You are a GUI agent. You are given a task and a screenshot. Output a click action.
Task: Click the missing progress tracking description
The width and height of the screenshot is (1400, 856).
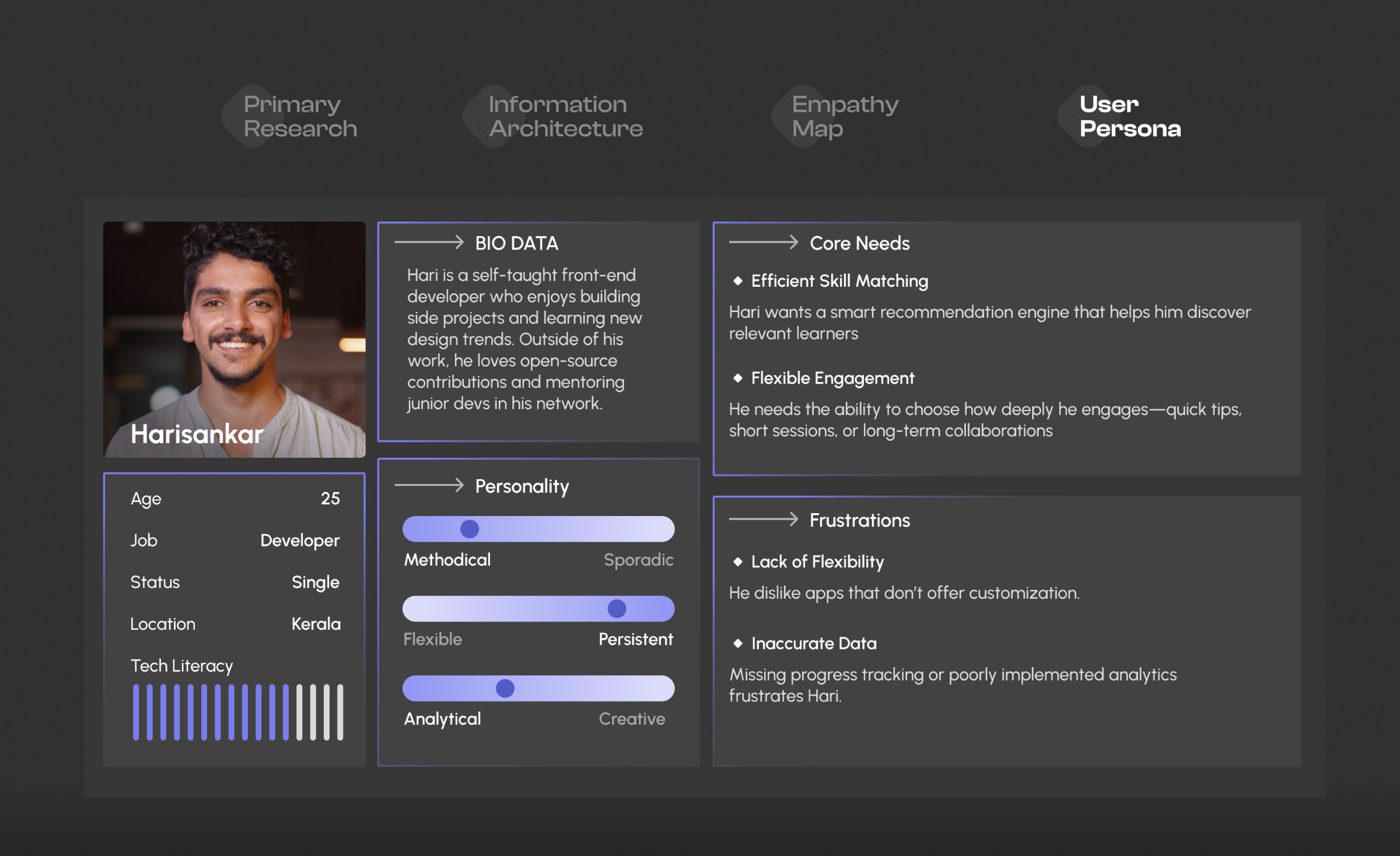point(953,685)
